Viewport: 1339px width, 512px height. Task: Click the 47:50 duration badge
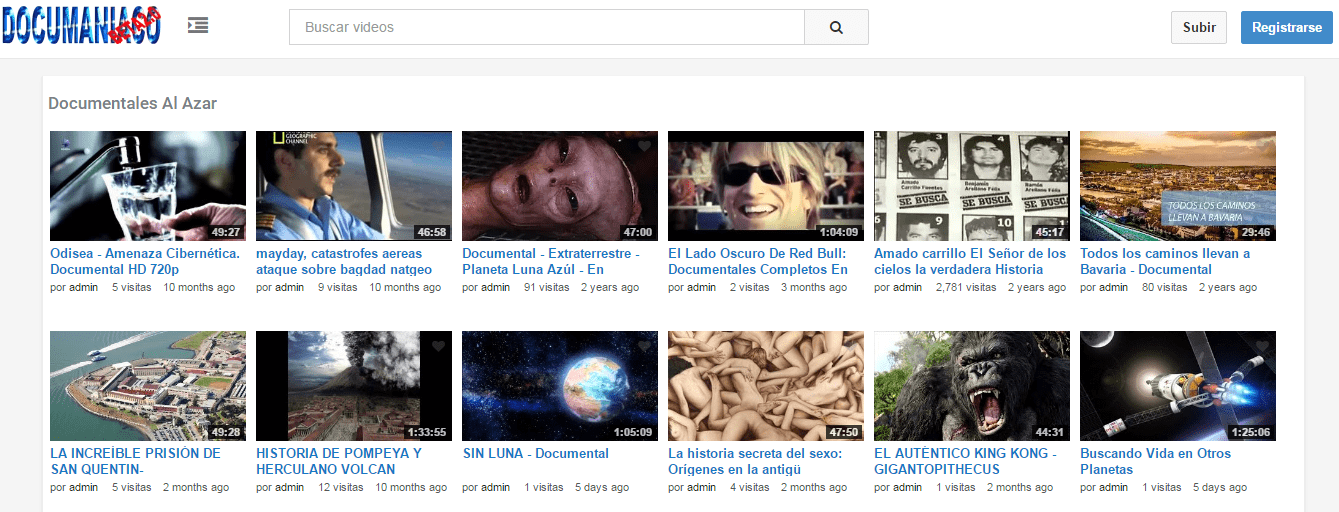pyautogui.click(x=844, y=432)
